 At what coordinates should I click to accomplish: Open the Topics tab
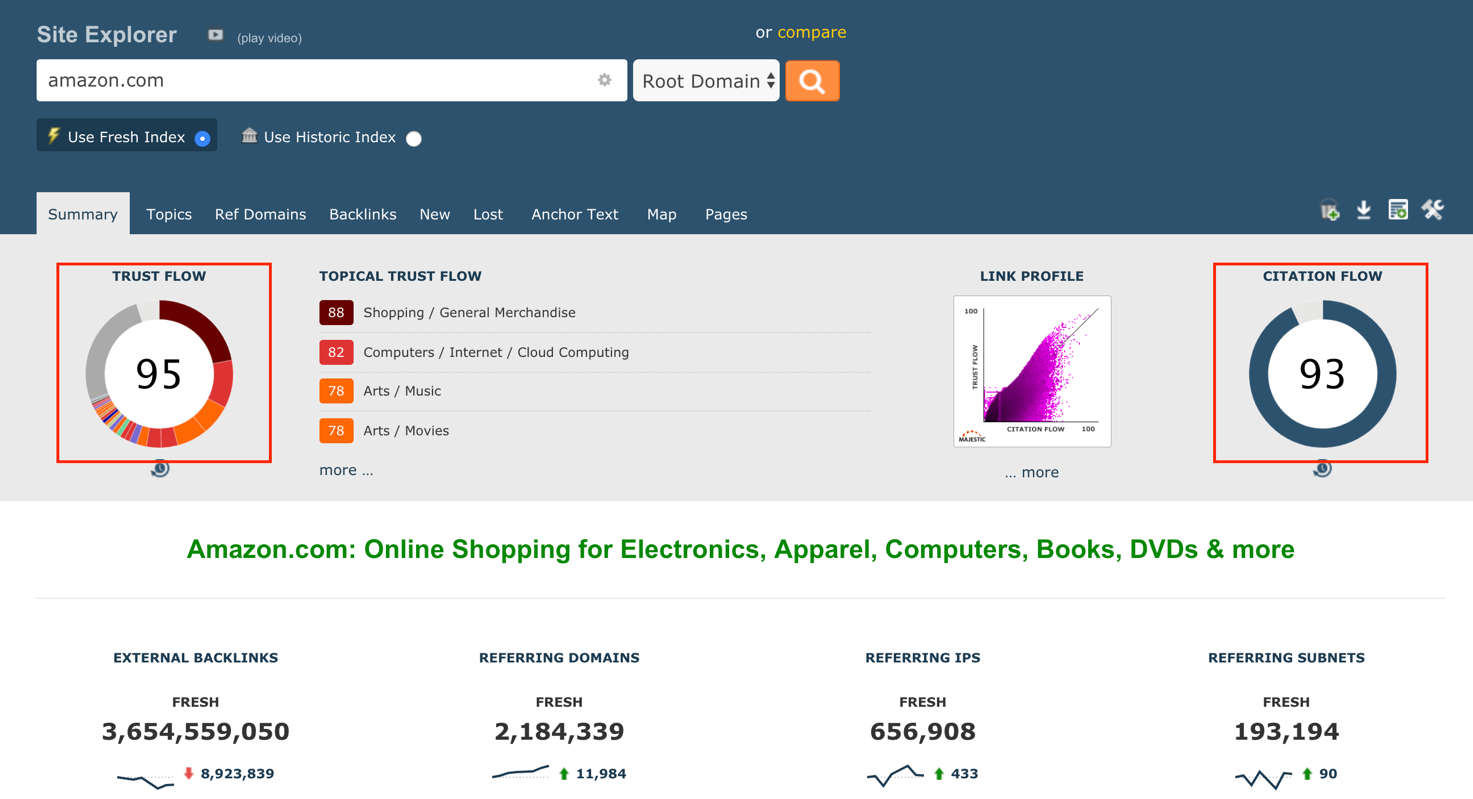click(x=169, y=214)
